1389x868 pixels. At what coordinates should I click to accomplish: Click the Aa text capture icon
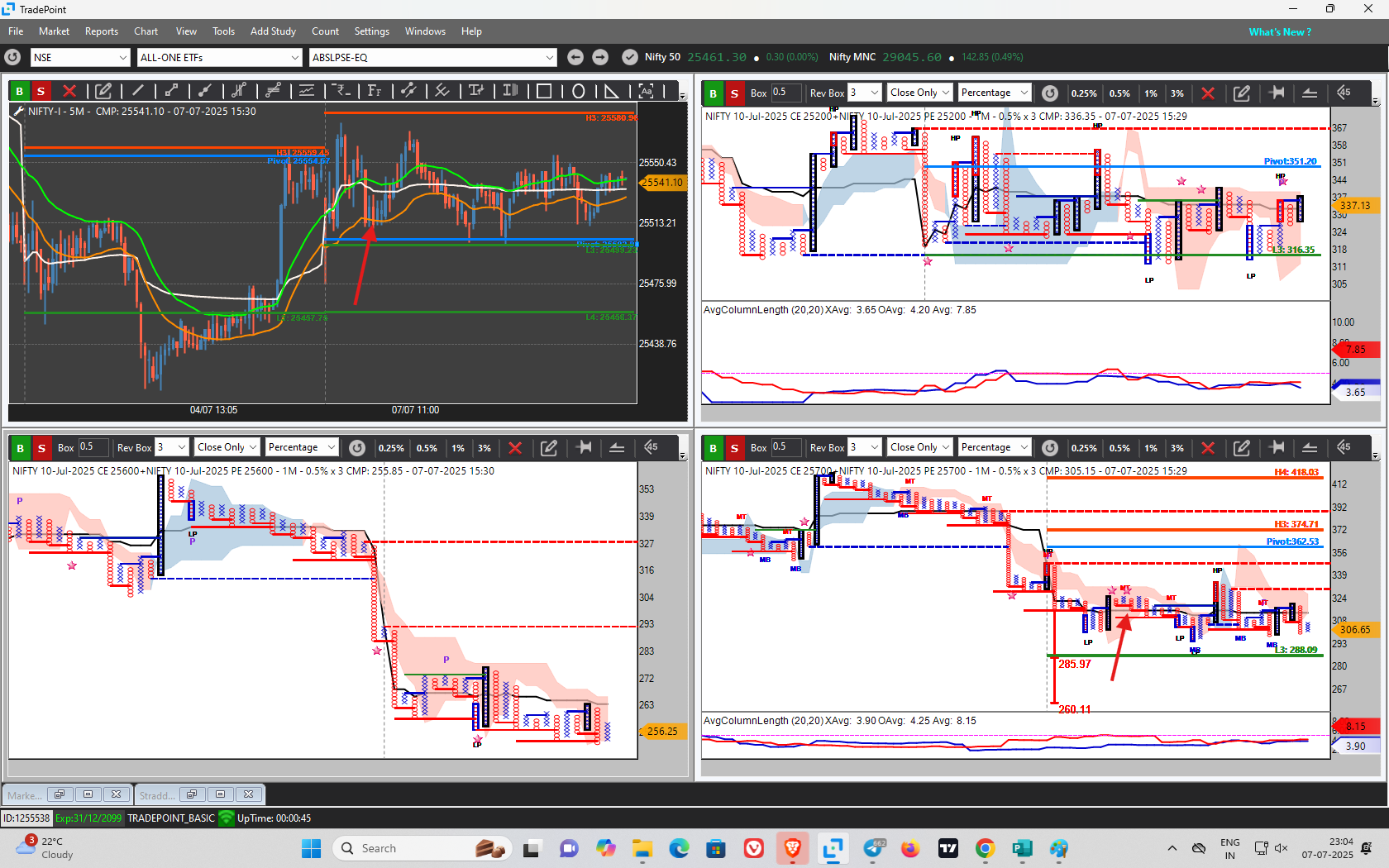click(646, 91)
